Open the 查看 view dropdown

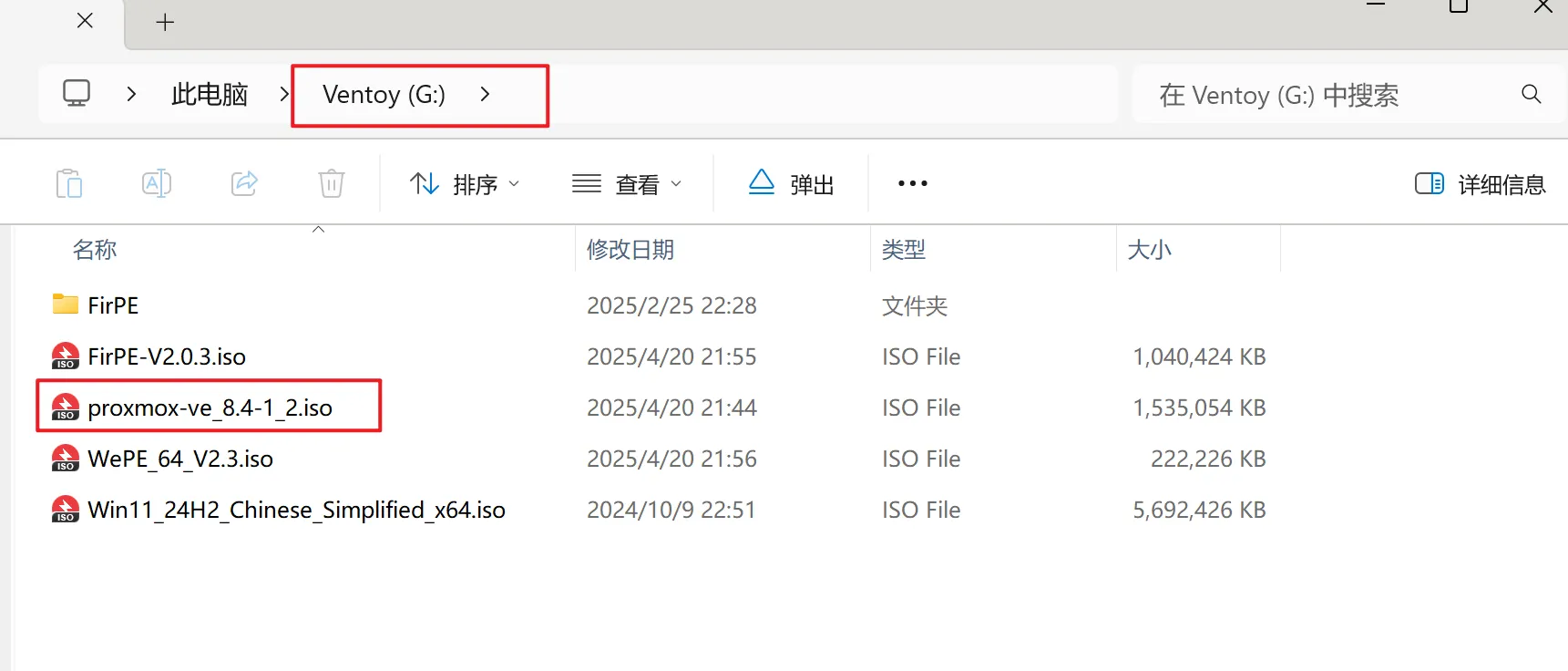click(627, 183)
